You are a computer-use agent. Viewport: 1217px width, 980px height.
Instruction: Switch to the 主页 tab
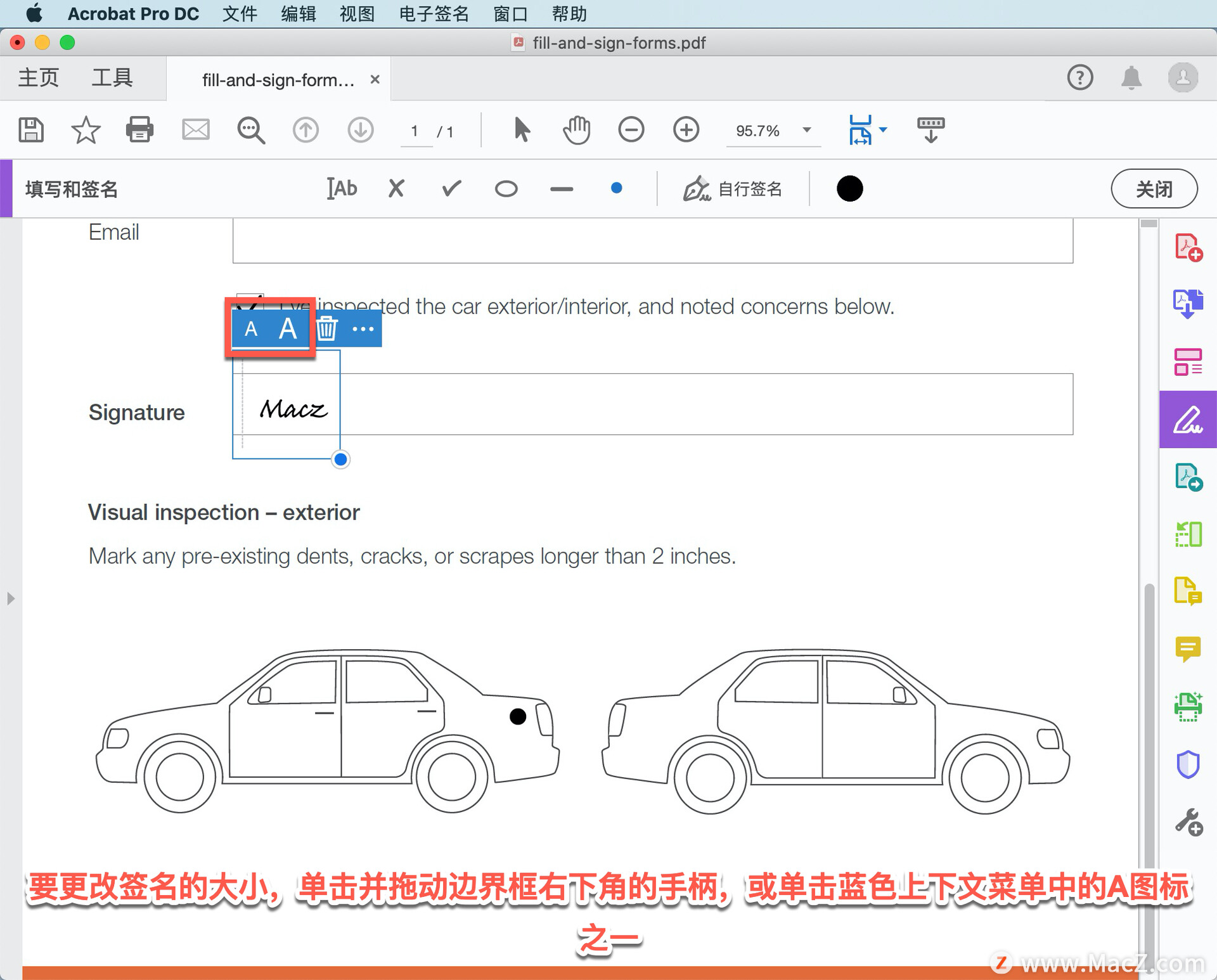coord(38,78)
